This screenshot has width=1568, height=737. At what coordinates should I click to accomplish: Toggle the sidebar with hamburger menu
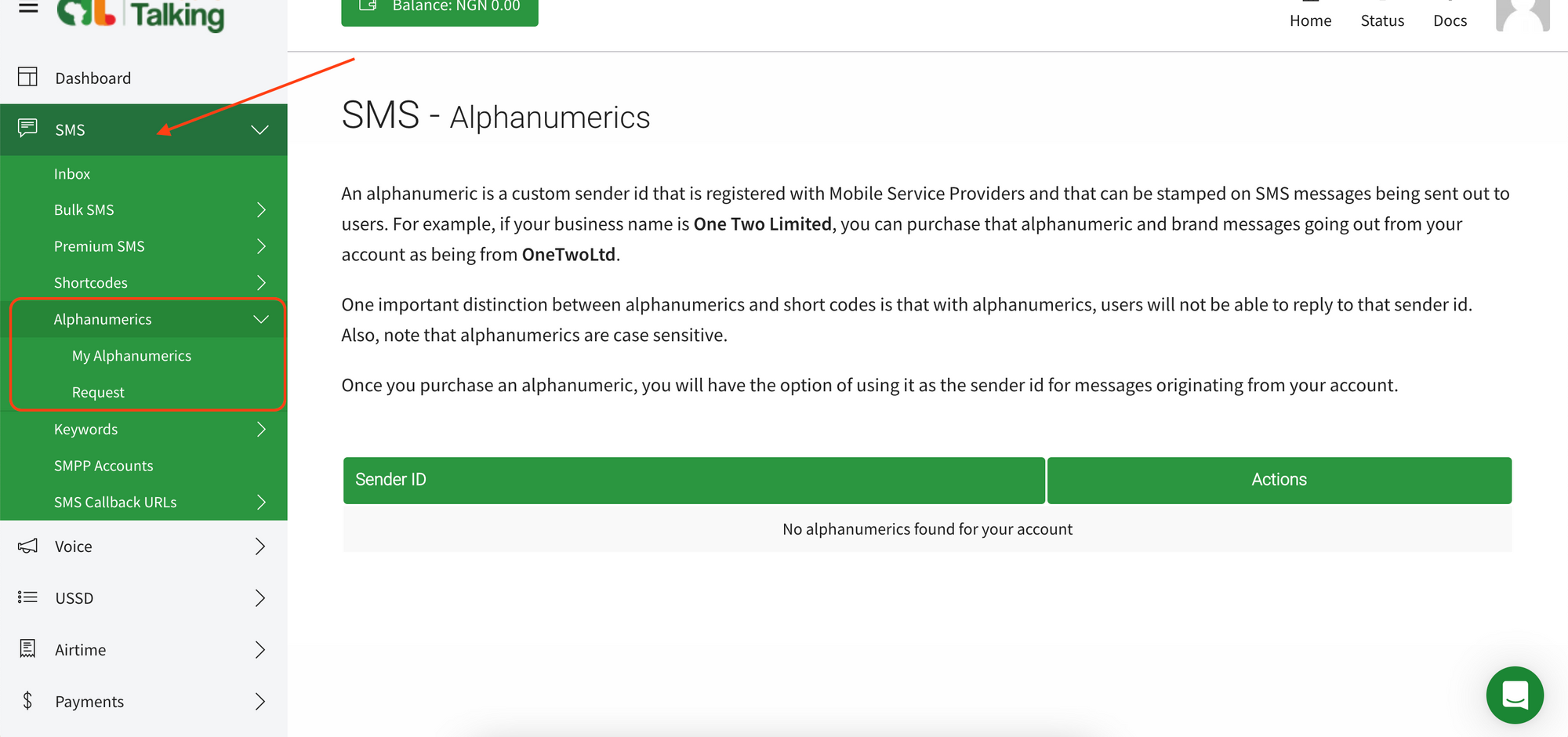27,8
